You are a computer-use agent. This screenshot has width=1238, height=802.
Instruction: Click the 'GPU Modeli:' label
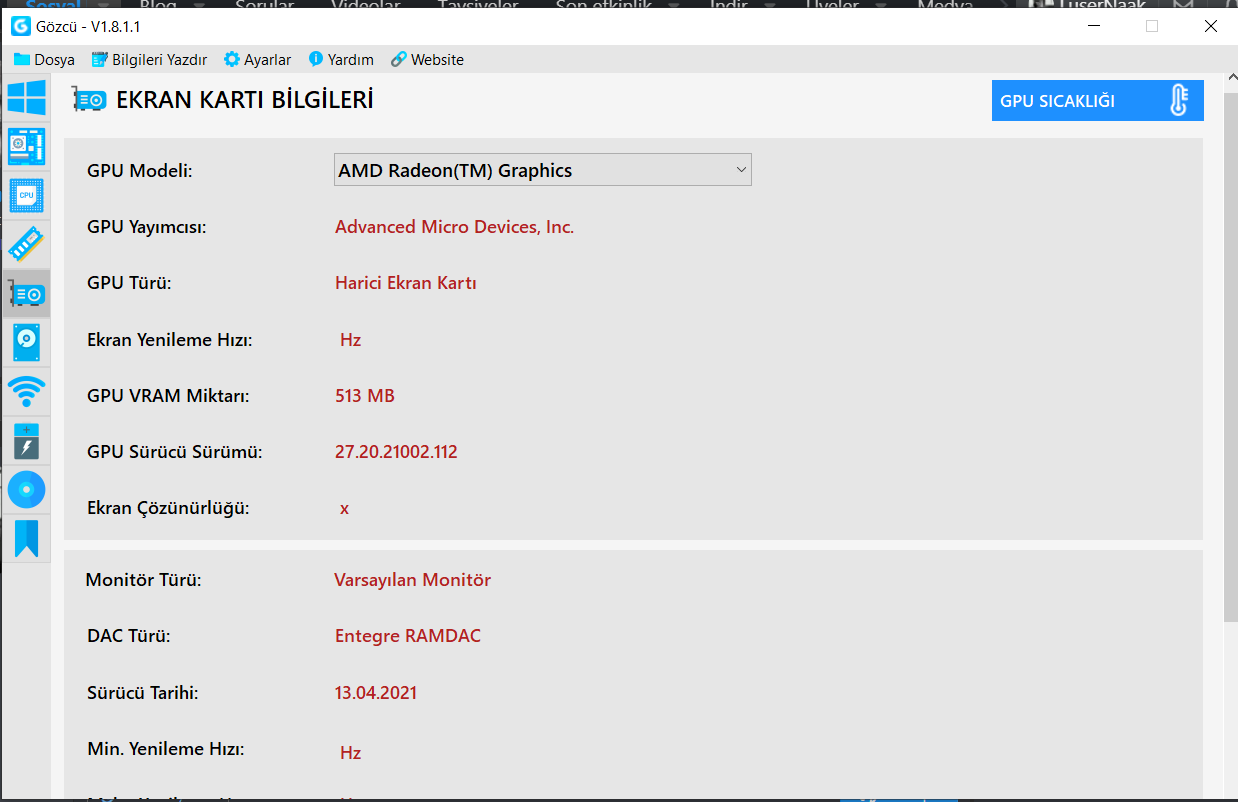click(140, 171)
